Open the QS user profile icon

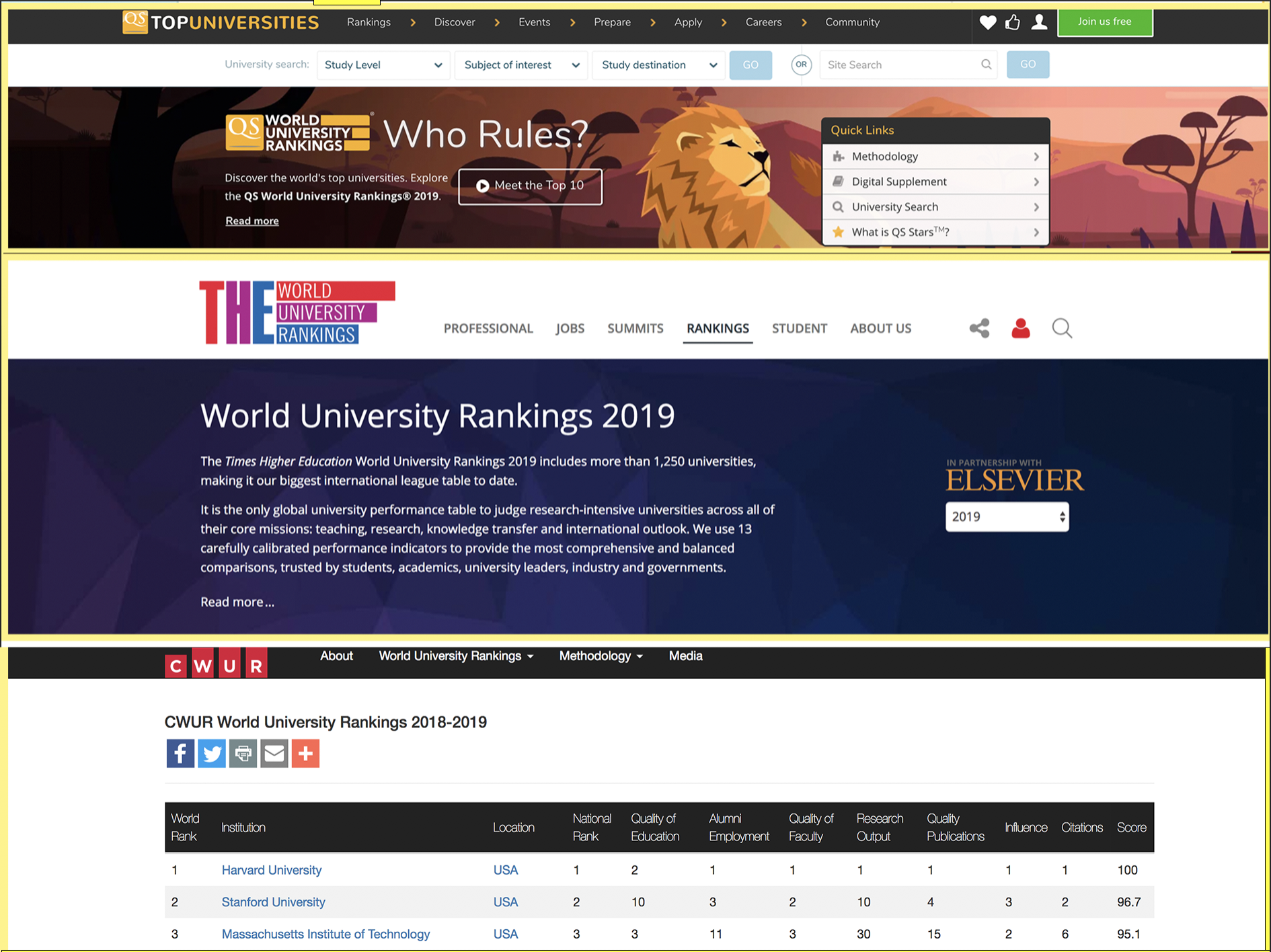pos(1039,23)
